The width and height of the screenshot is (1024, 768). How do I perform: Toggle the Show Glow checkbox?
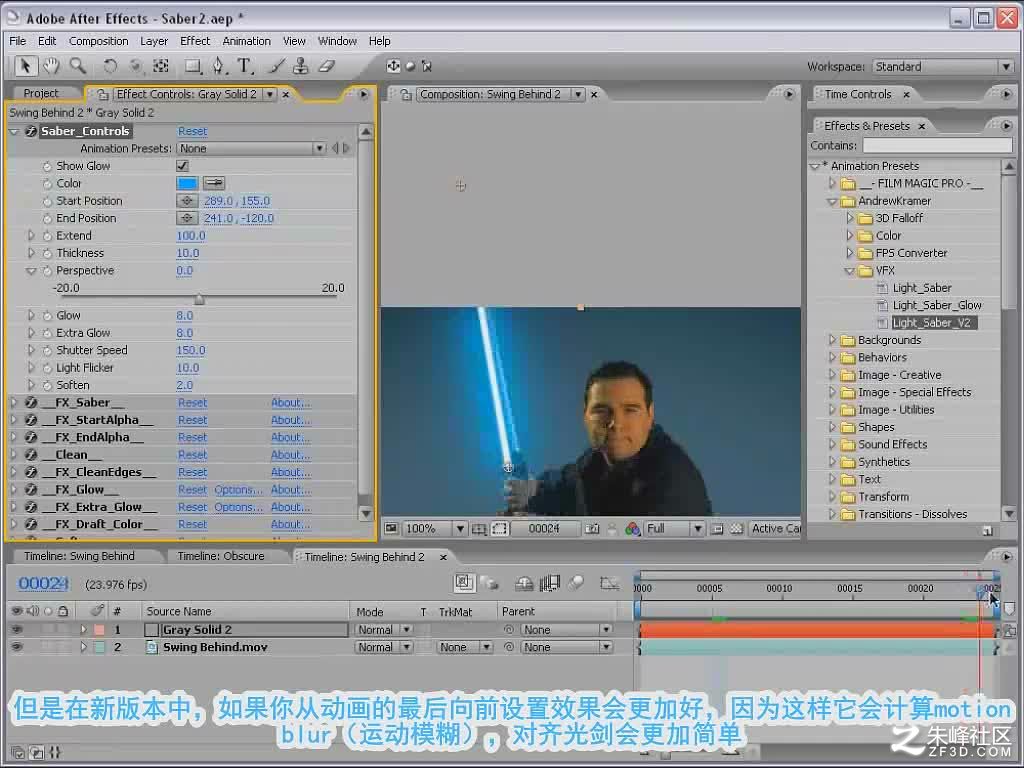(182, 166)
